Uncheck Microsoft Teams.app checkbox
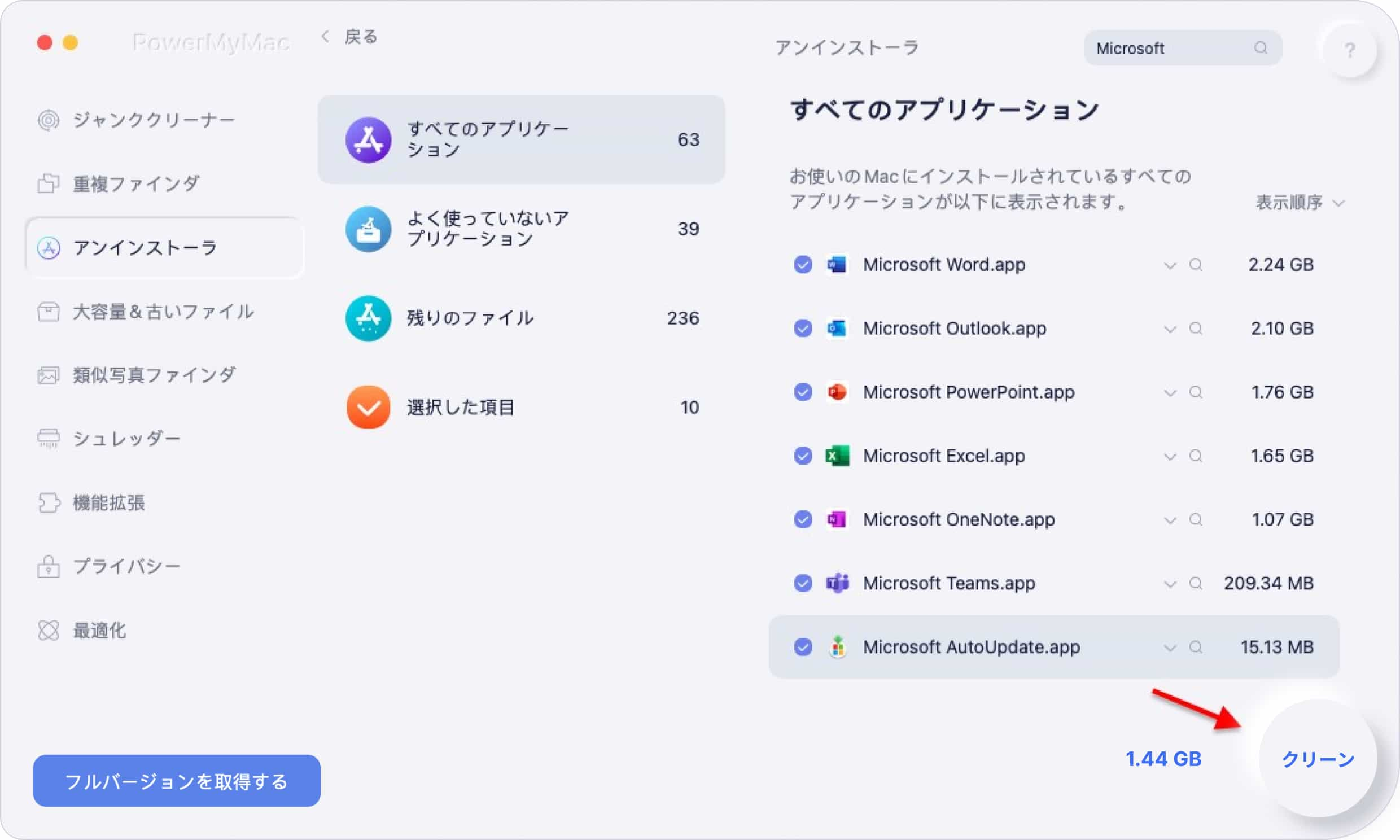 point(803,583)
